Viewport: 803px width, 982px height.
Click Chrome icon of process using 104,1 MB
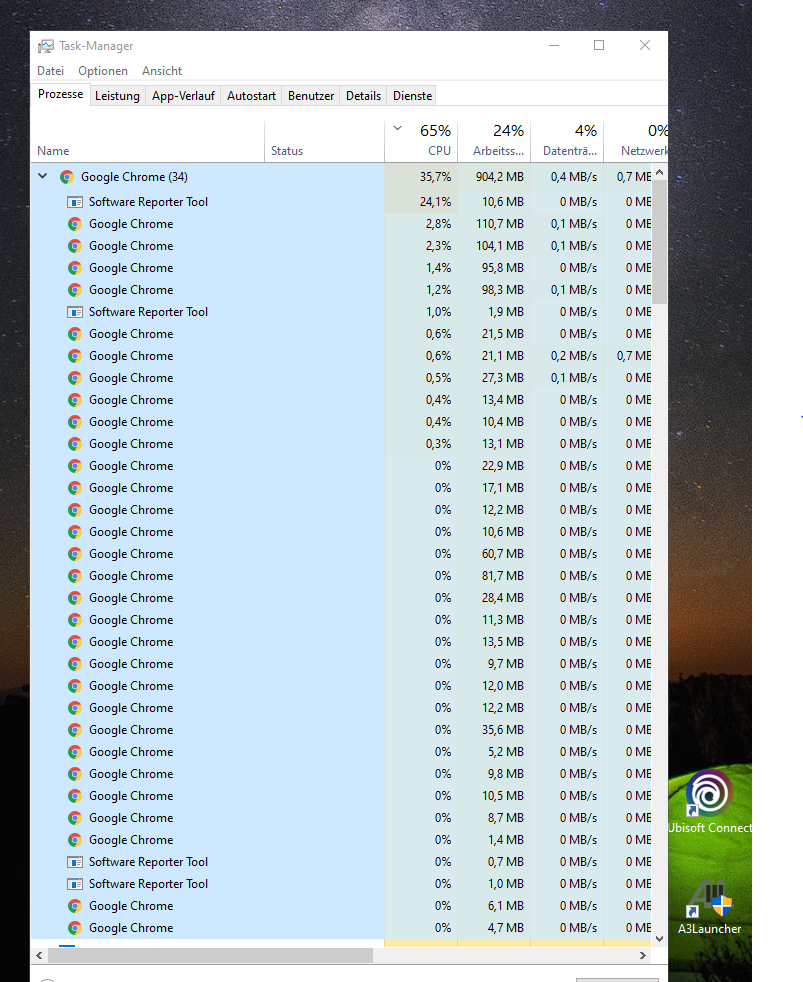[75, 246]
